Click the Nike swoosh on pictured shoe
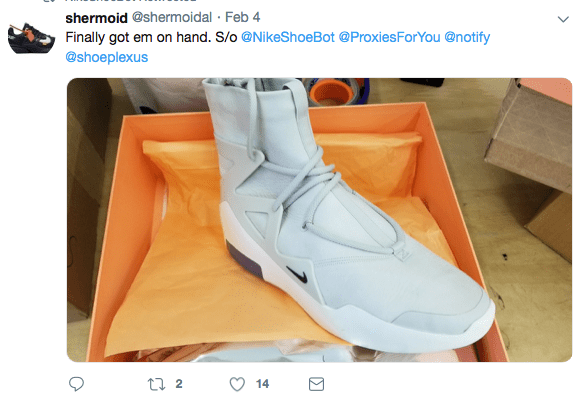The width and height of the screenshot is (583, 400). coord(297,274)
